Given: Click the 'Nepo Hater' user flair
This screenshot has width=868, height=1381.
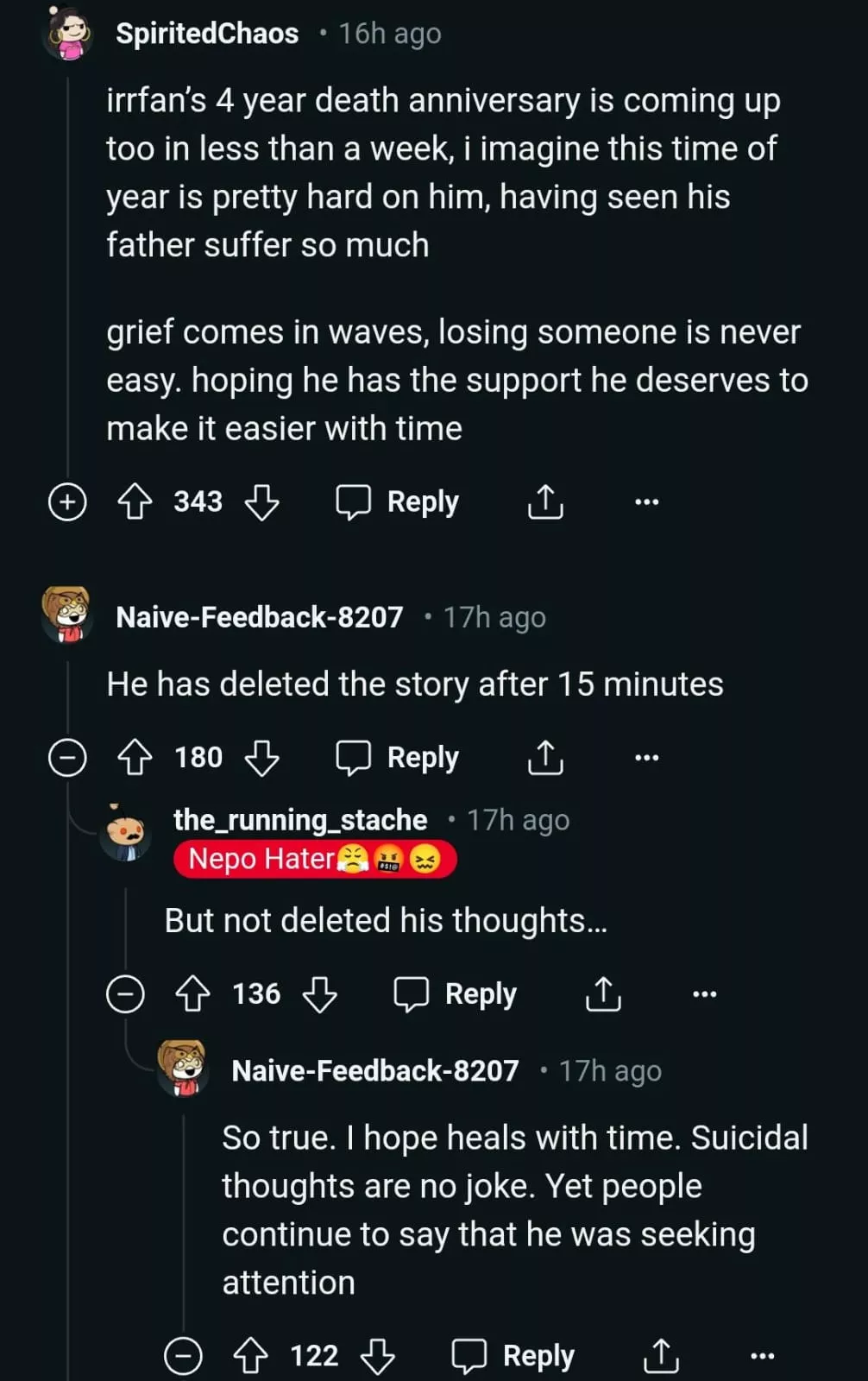Looking at the screenshot, I should click(315, 860).
